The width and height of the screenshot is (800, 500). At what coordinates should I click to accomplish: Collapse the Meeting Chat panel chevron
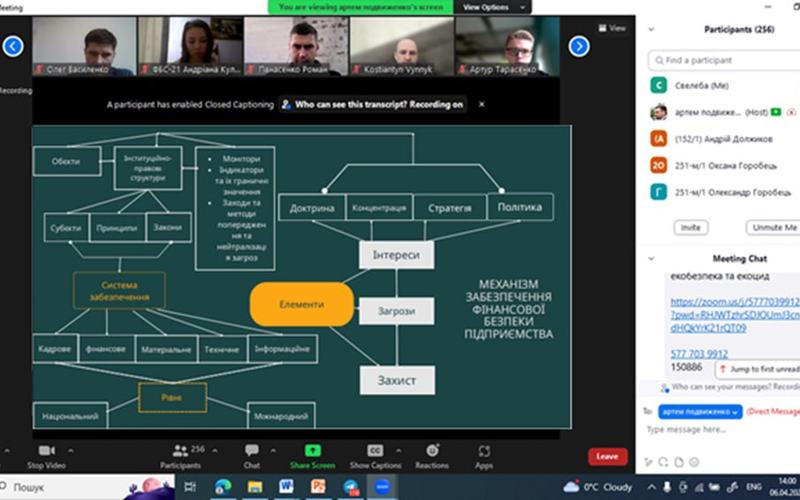651,259
